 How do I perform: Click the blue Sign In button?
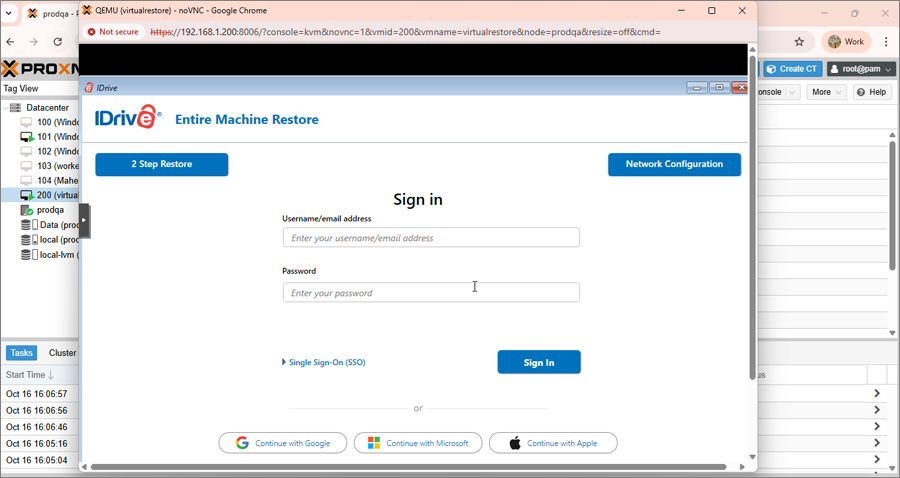tap(539, 362)
